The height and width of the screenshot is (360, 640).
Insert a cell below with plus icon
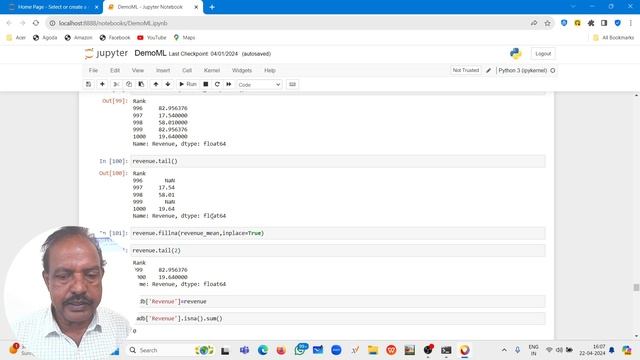tap(102, 84)
